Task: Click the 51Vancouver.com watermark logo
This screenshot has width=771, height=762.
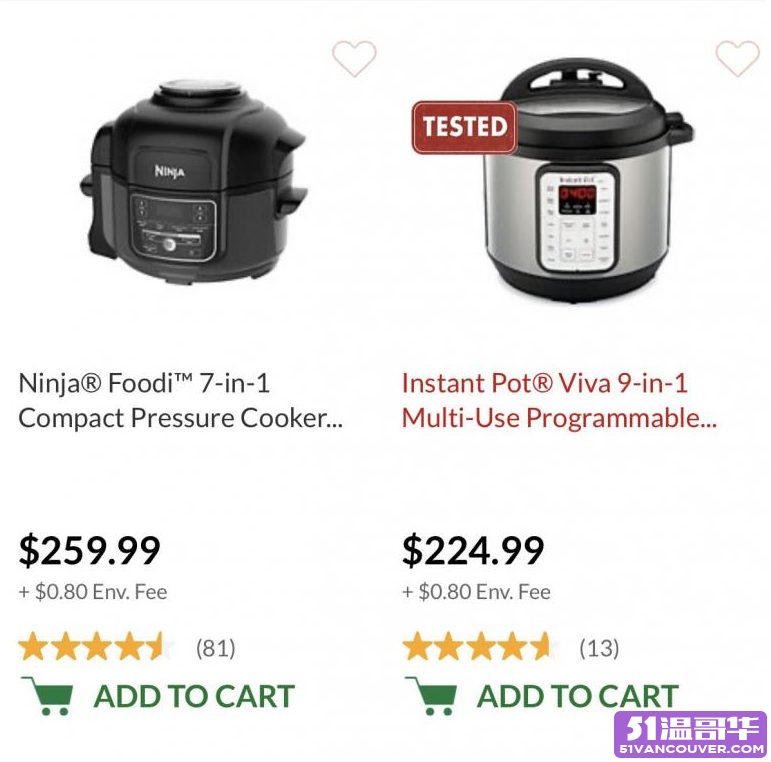Action: point(691,734)
